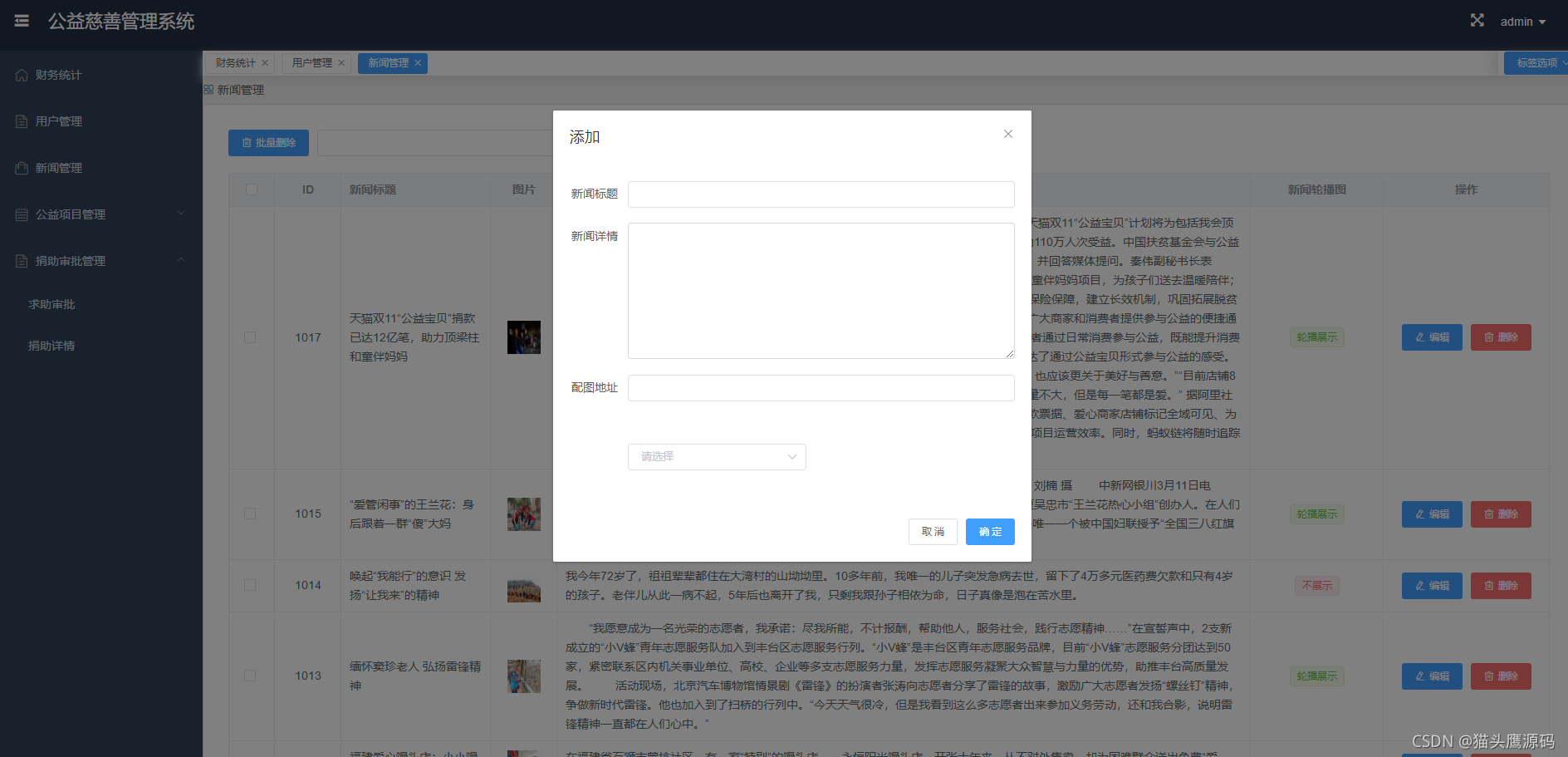This screenshot has height=757, width=1568.
Task: Close the 用户管理 tab
Action: point(341,63)
